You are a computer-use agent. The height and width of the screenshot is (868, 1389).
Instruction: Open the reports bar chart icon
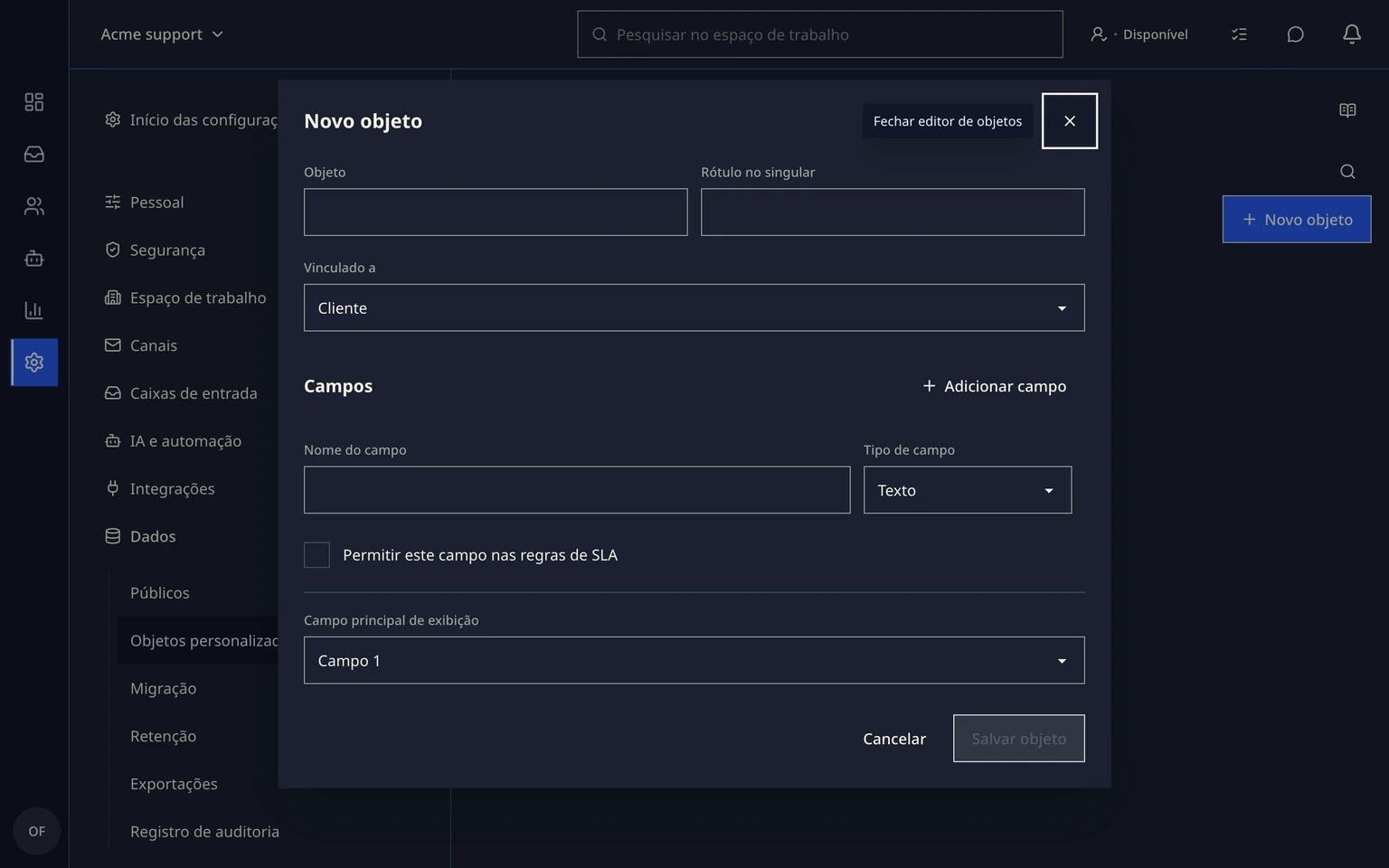pos(34,310)
